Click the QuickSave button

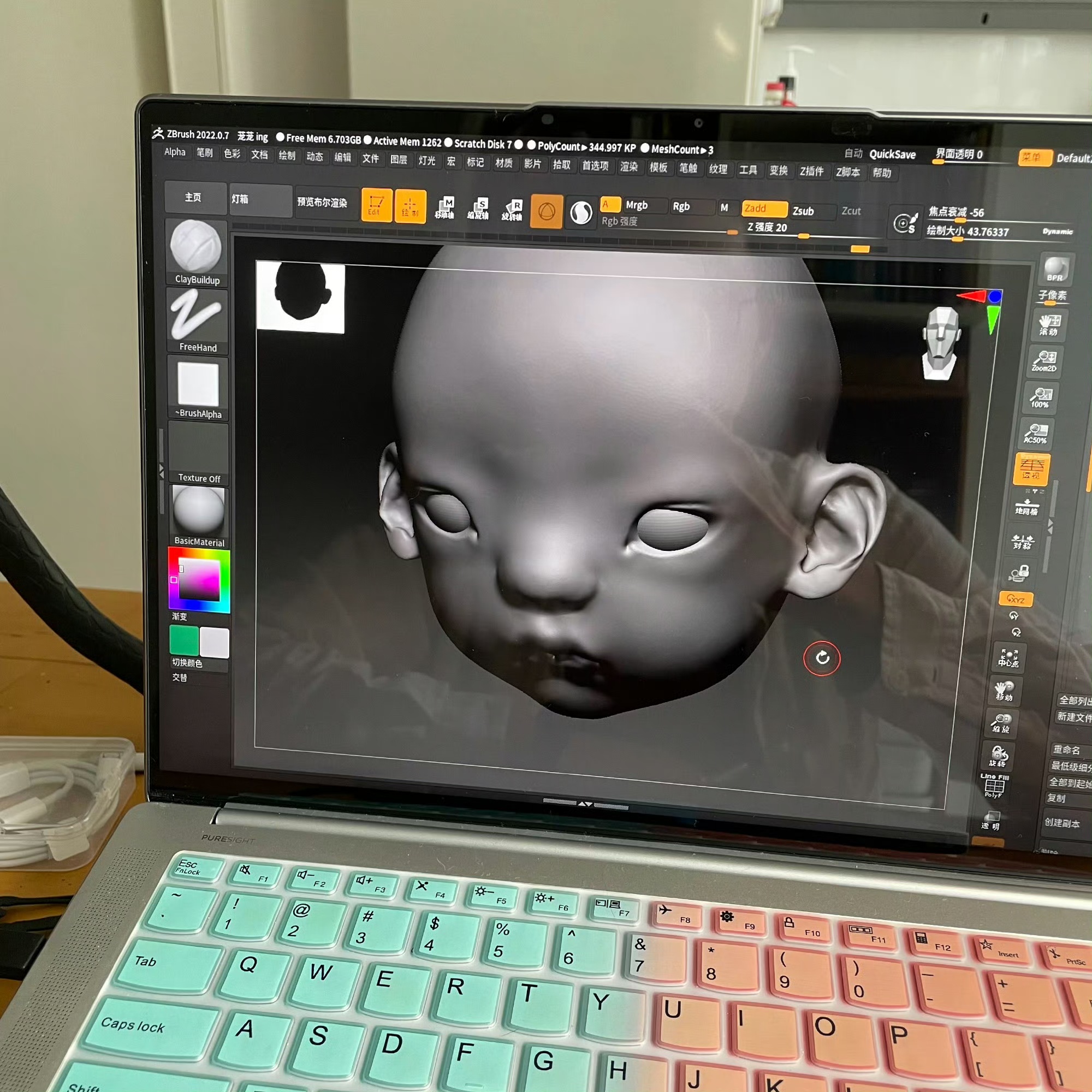[892, 155]
